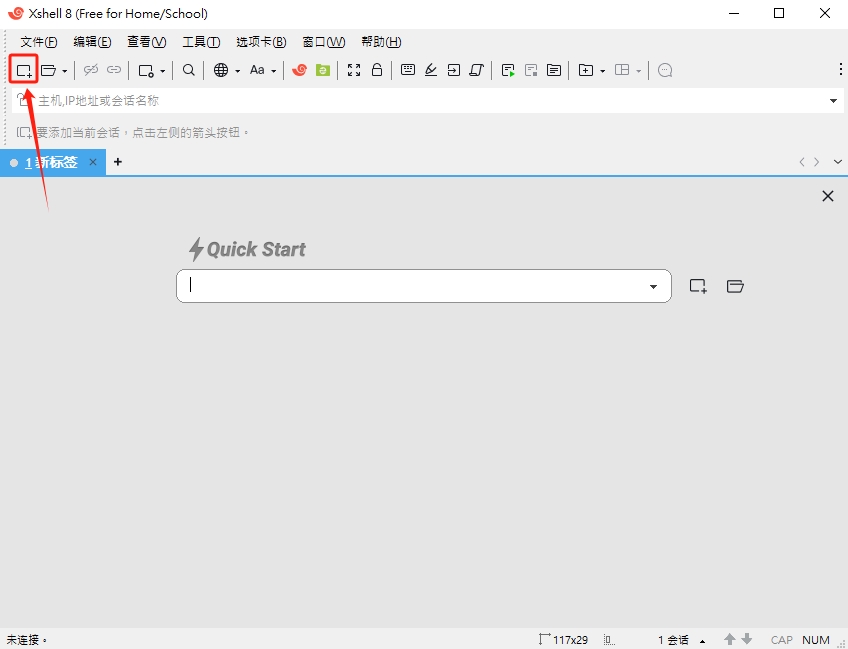Open the session Properties gear icon
The height and width of the screenshot is (649, 848).
tap(146, 70)
